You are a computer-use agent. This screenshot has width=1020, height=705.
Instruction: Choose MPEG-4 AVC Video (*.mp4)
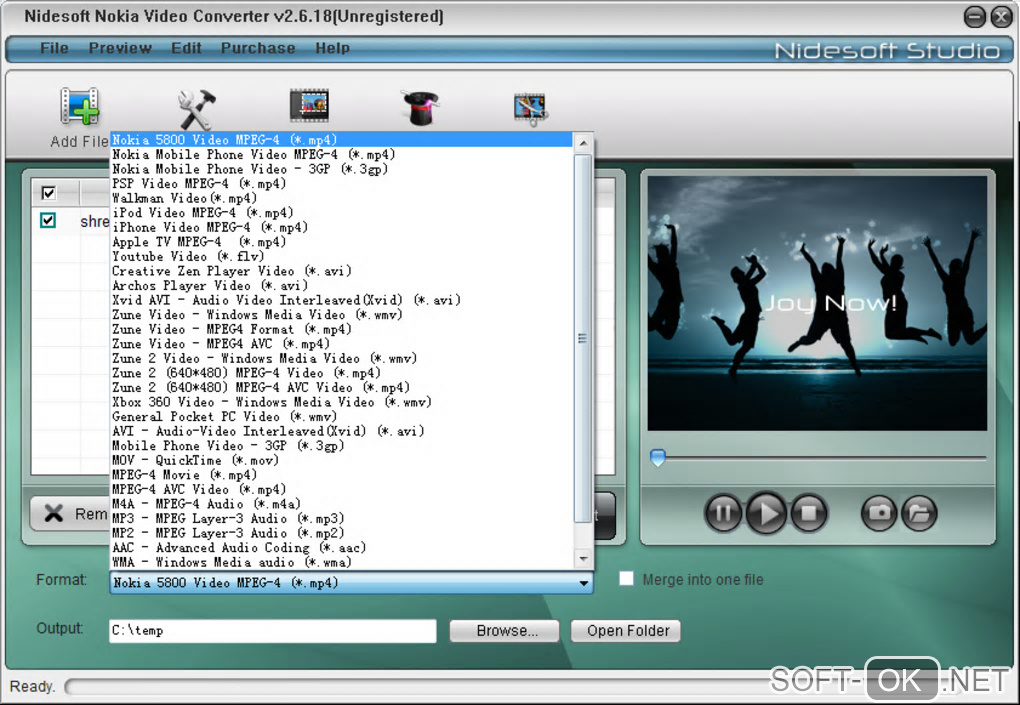(x=342, y=489)
